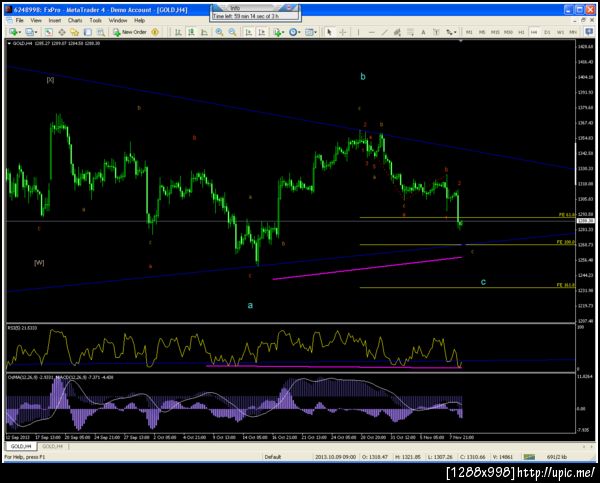
Task: Open the Charts menu
Action: (75, 20)
